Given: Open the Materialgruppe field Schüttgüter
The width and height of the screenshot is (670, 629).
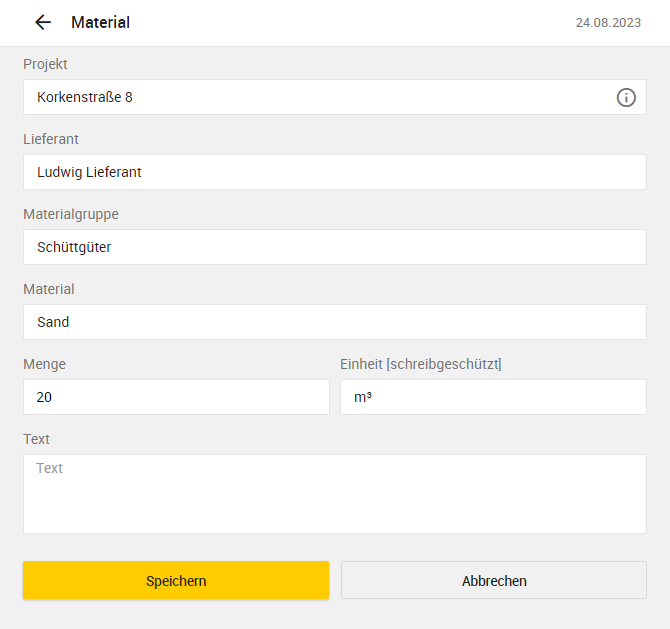Looking at the screenshot, I should [335, 247].
